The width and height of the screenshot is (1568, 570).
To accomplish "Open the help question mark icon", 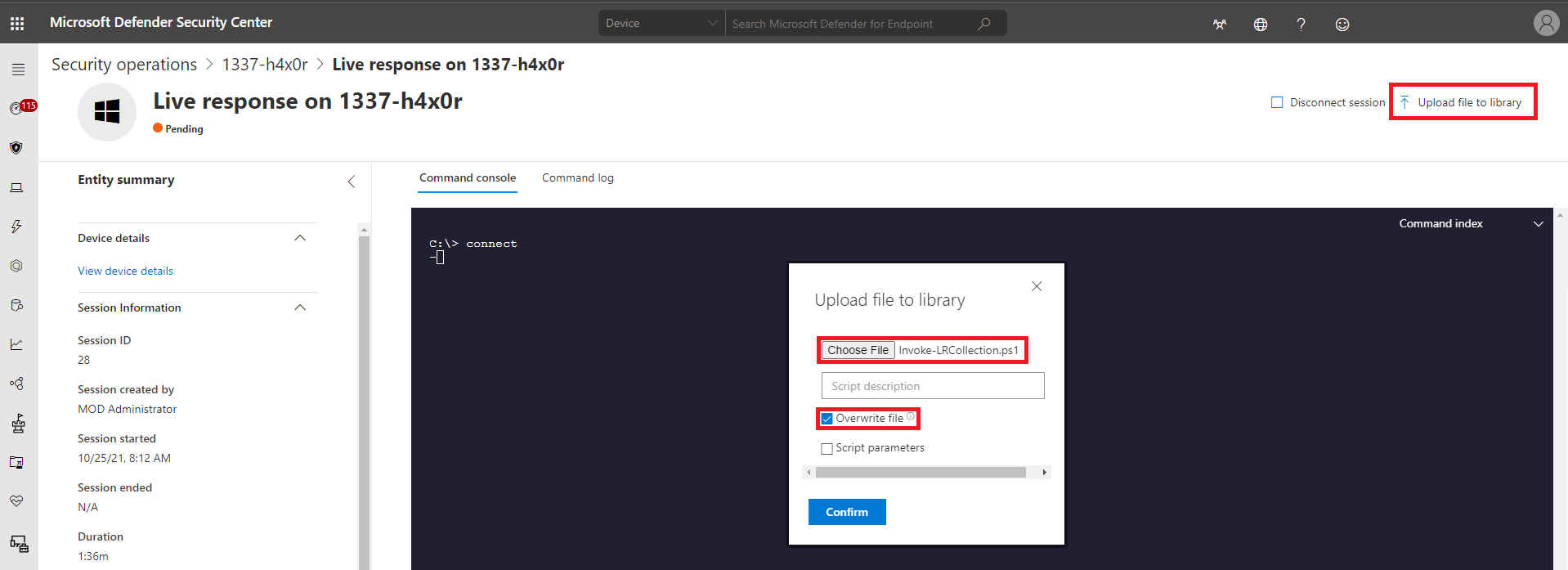I will [x=1301, y=25].
